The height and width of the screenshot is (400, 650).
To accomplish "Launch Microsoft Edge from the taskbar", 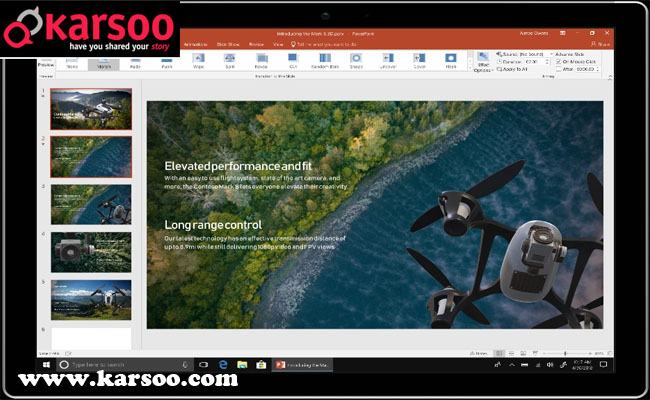I will (x=223, y=365).
